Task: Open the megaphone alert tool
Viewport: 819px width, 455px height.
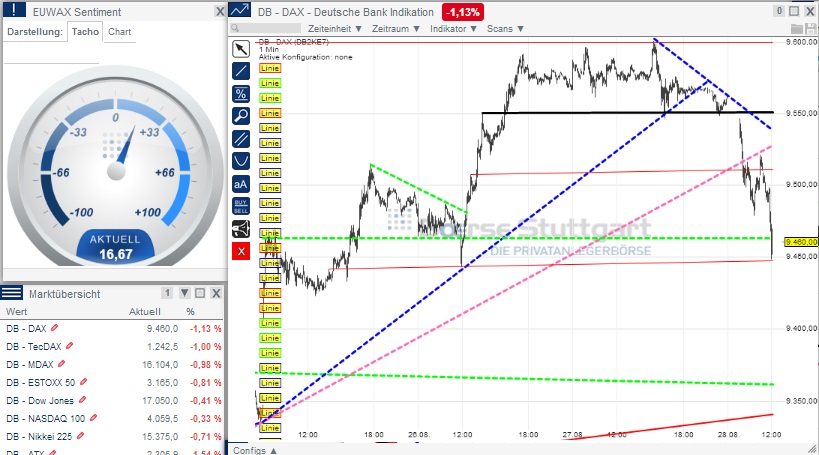Action: (x=241, y=229)
